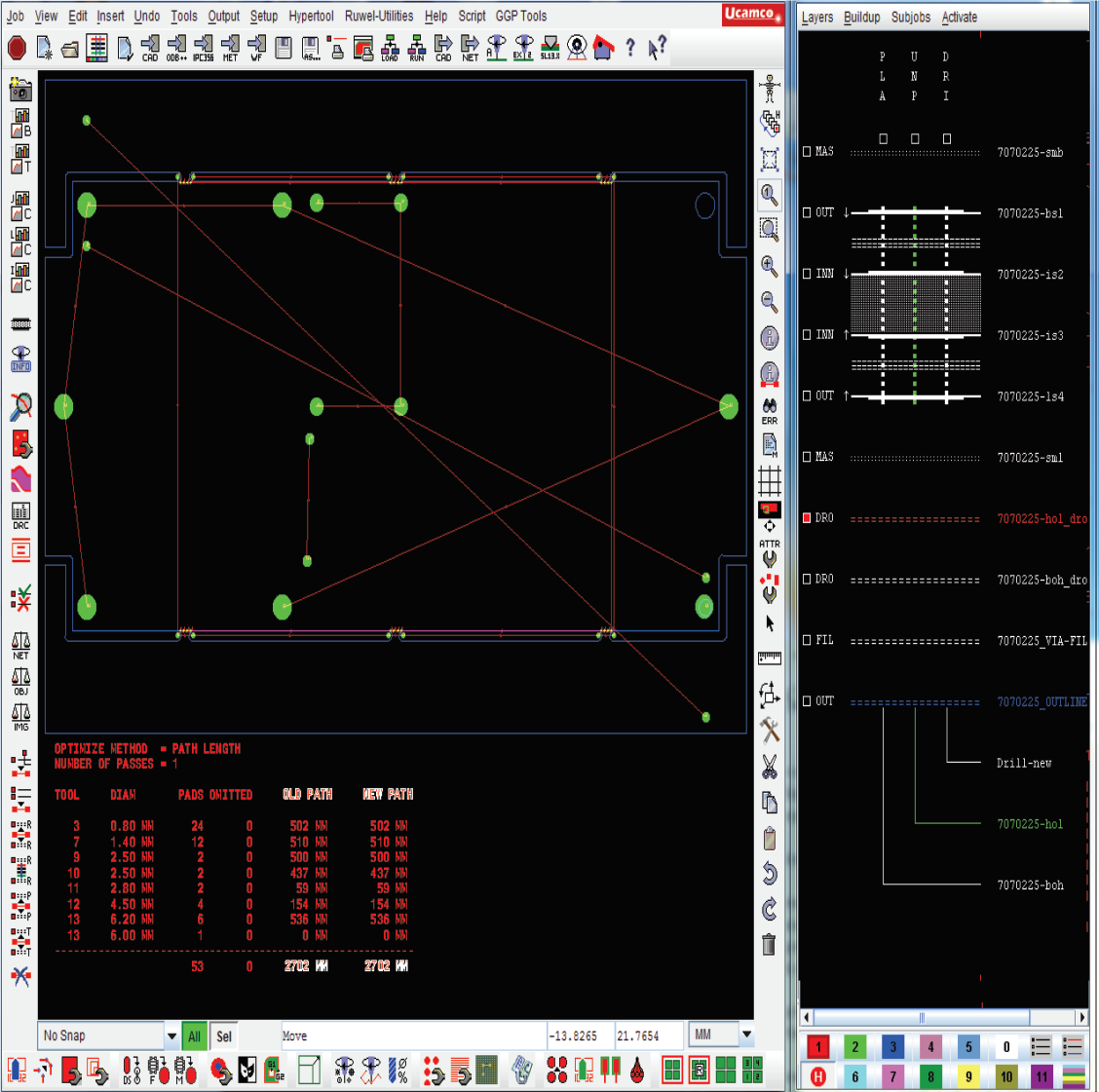
Task: Select the measurement ruler tool
Action: 769,657
